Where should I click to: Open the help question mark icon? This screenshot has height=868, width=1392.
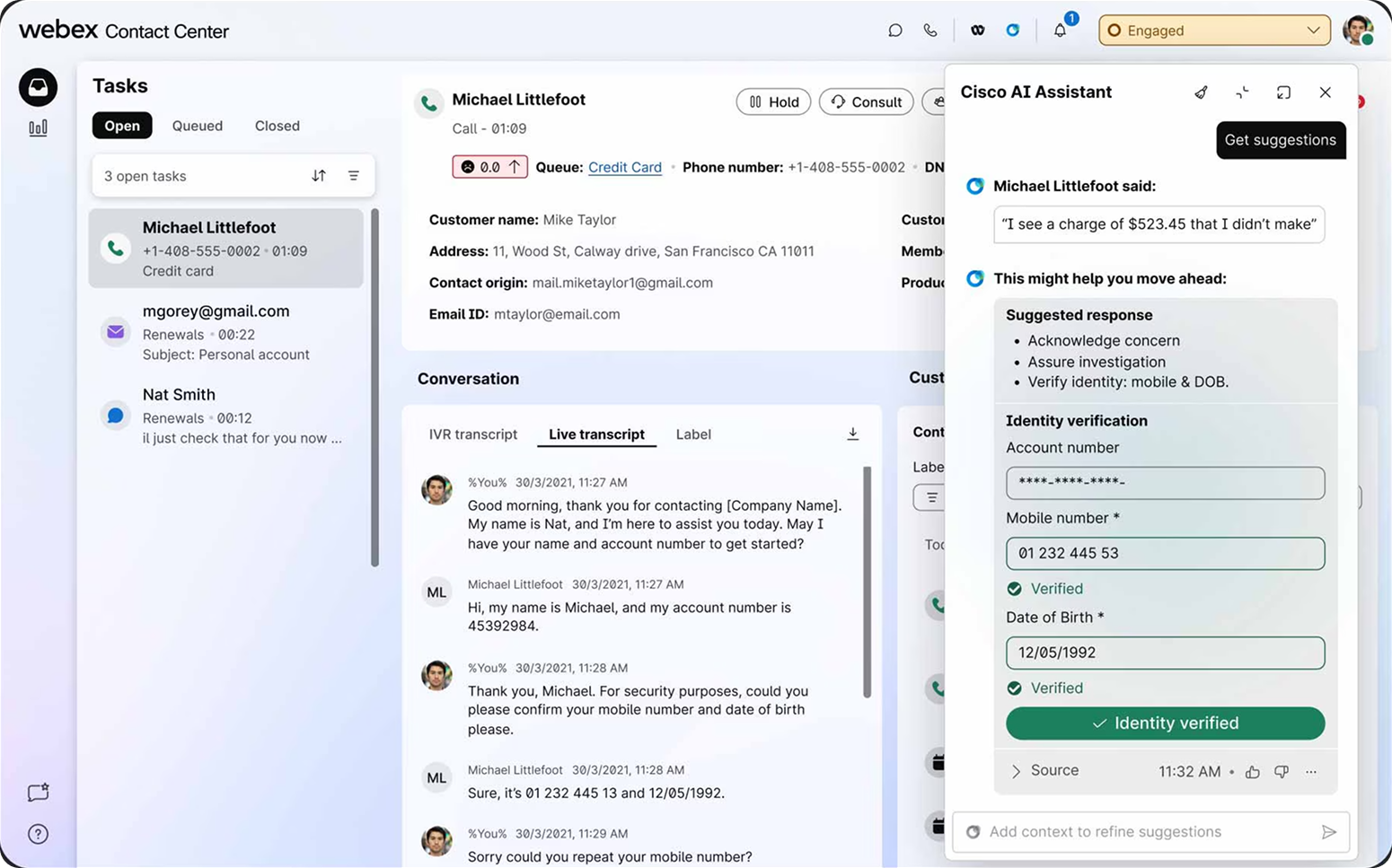38,834
